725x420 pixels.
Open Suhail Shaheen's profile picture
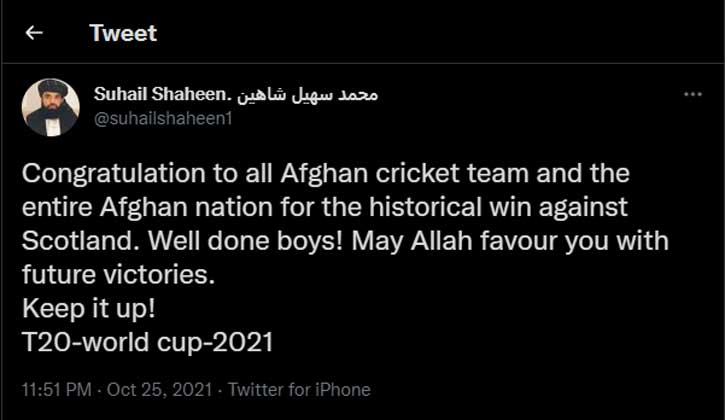pos(50,107)
